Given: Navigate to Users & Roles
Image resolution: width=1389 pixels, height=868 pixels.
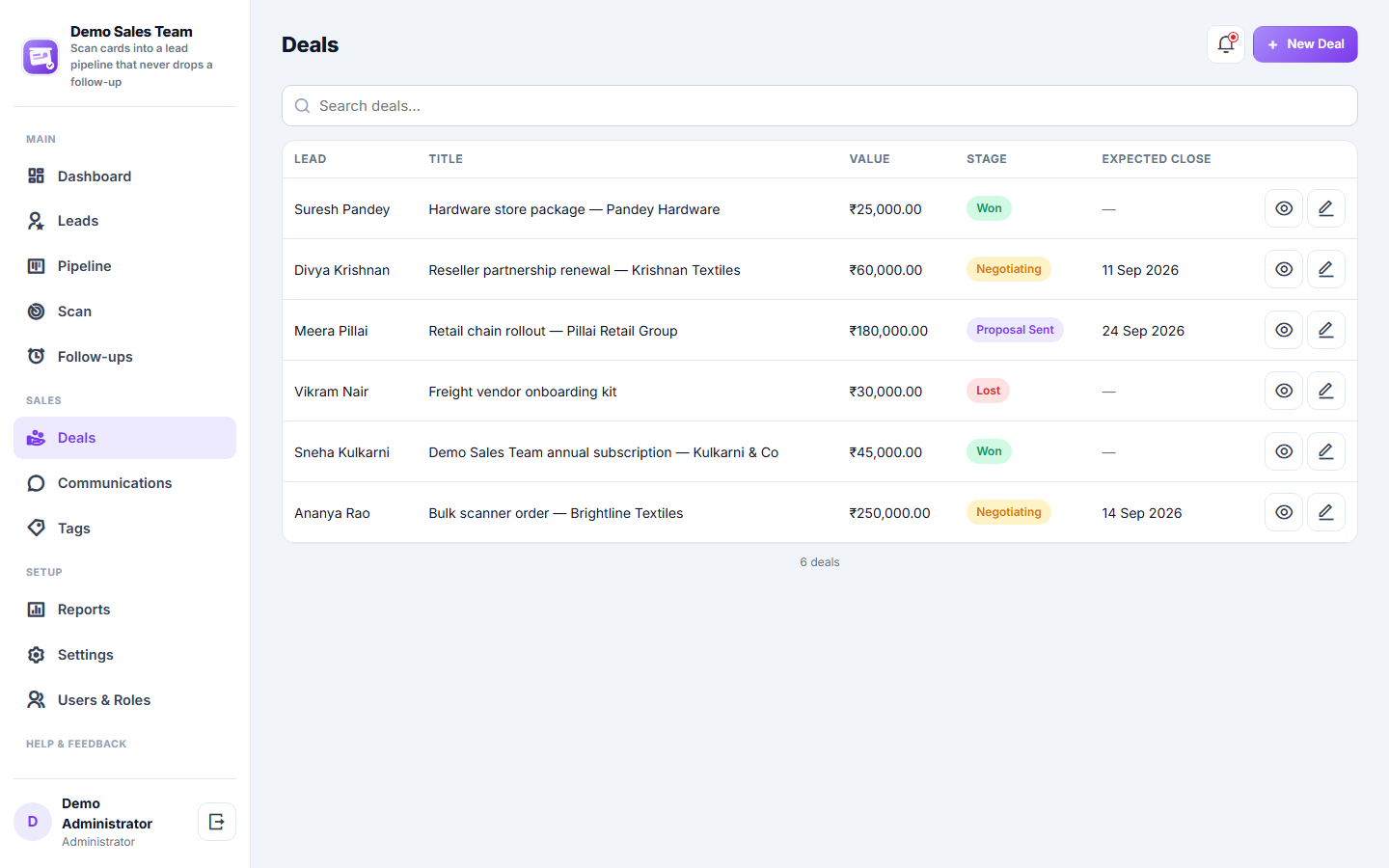Looking at the screenshot, I should pyautogui.click(x=124, y=700).
